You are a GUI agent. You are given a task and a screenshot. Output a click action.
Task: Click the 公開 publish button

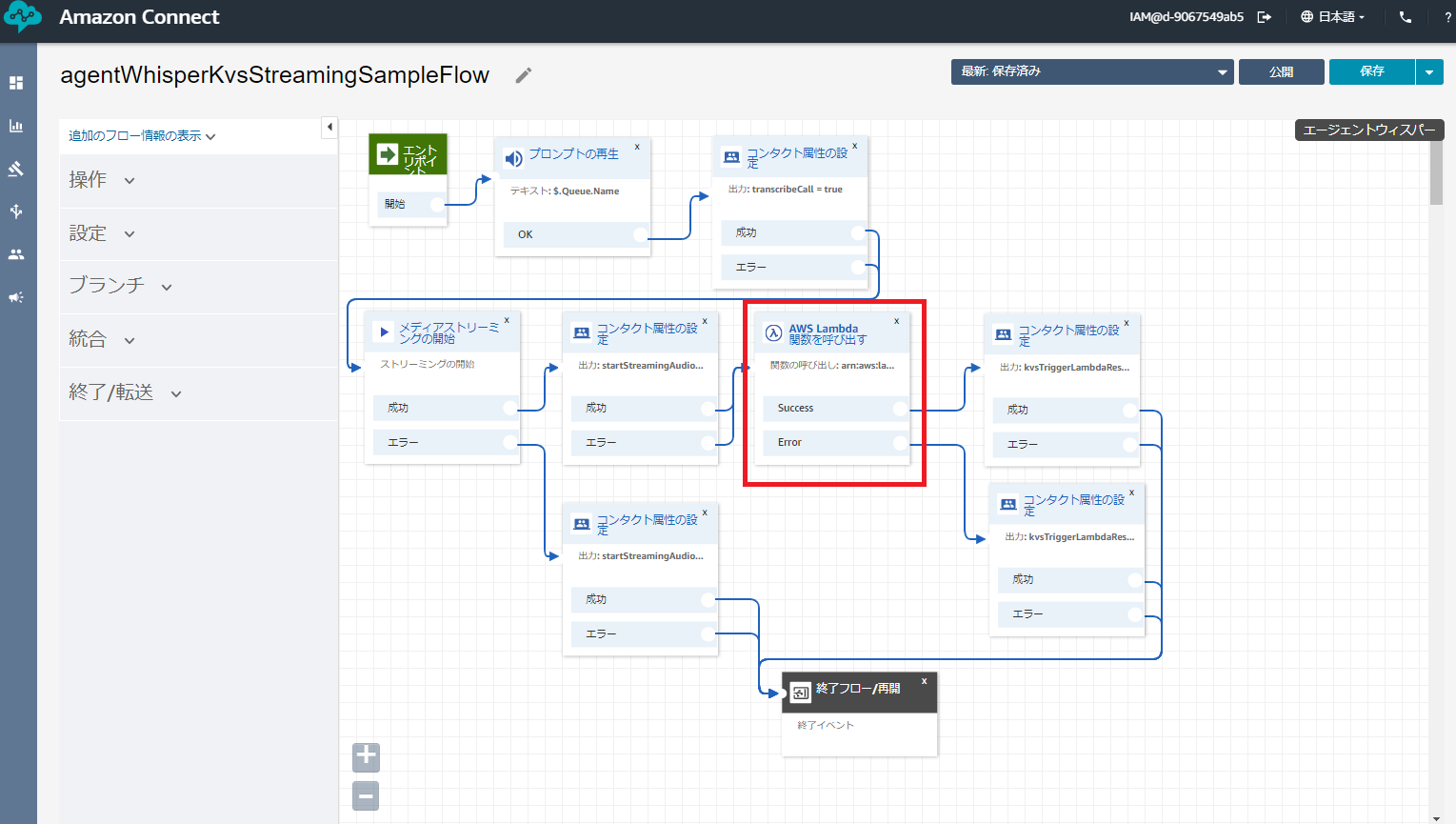[x=1281, y=71]
